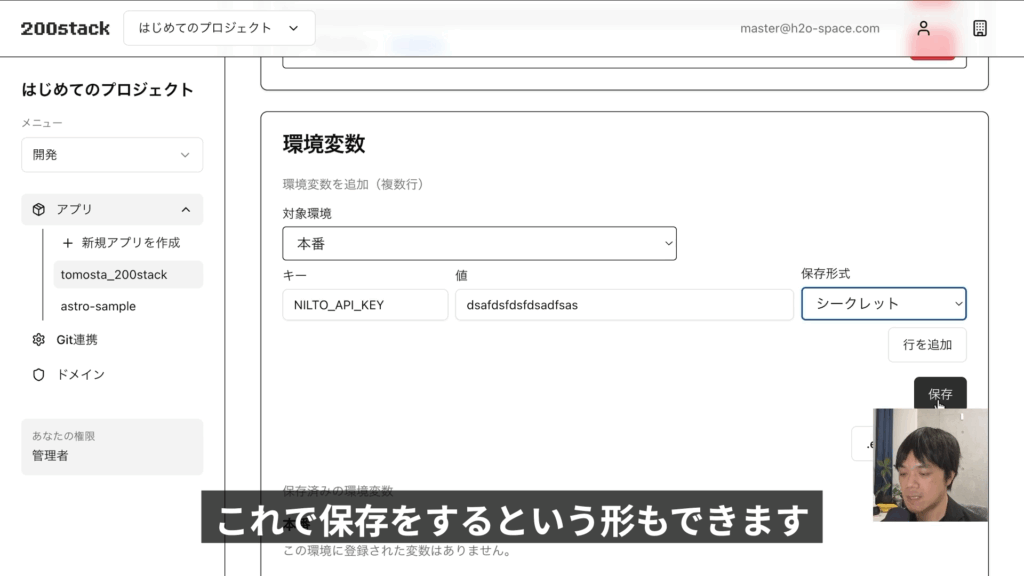1024x576 pixels.
Task: Open the user account icon
Action: click(923, 28)
